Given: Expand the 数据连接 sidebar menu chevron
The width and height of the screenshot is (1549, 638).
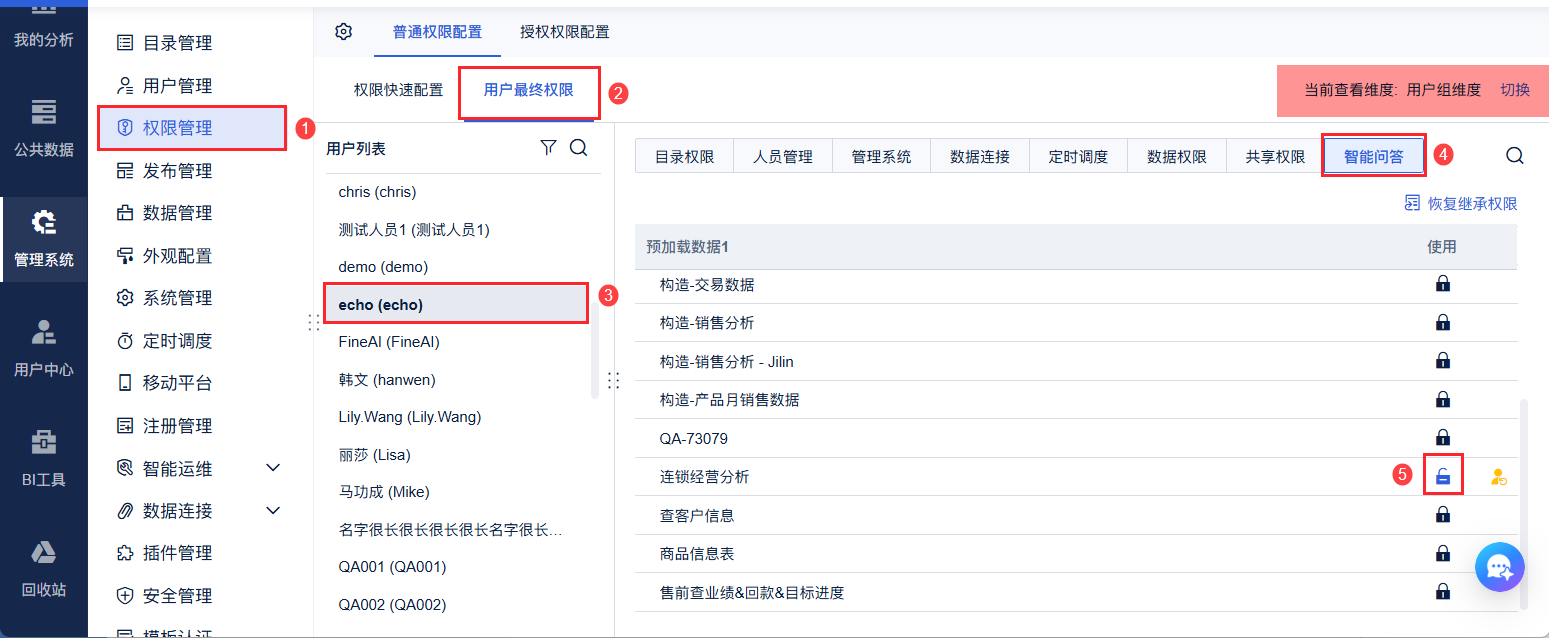Looking at the screenshot, I should click(x=273, y=511).
